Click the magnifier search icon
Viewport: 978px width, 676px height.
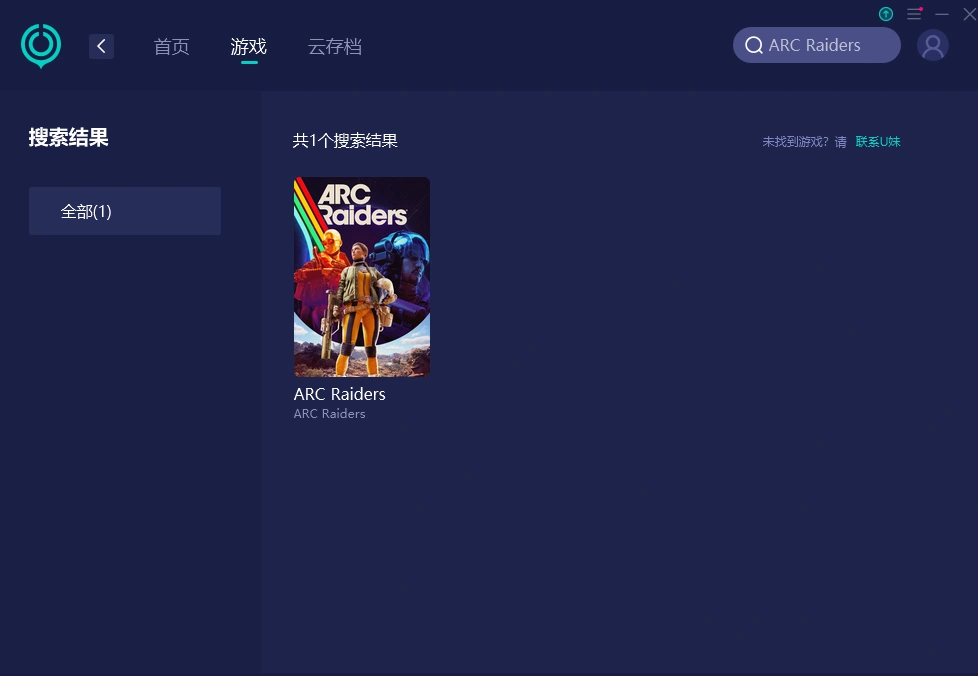(x=753, y=45)
